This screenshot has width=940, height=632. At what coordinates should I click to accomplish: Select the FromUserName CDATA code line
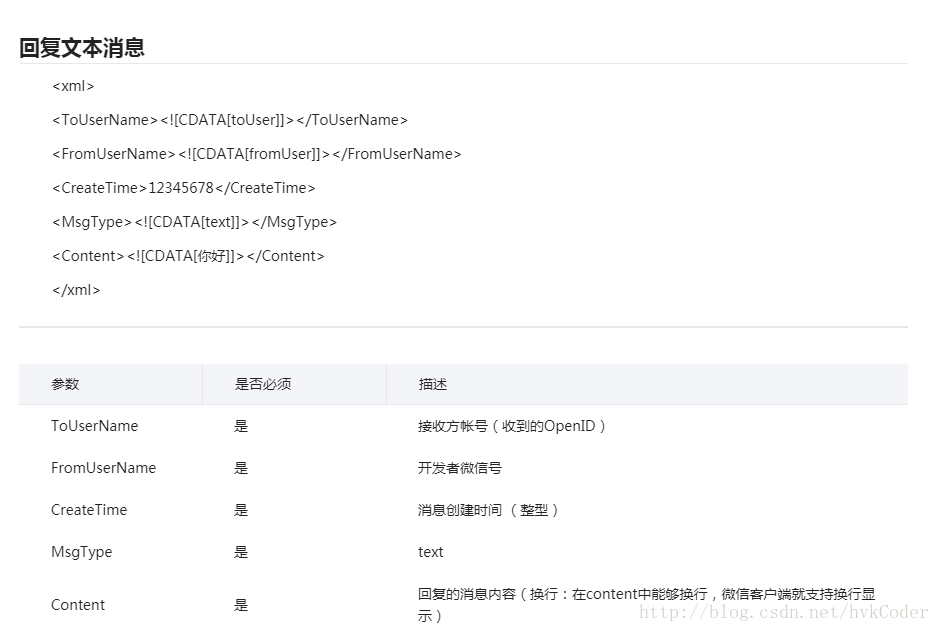point(257,154)
